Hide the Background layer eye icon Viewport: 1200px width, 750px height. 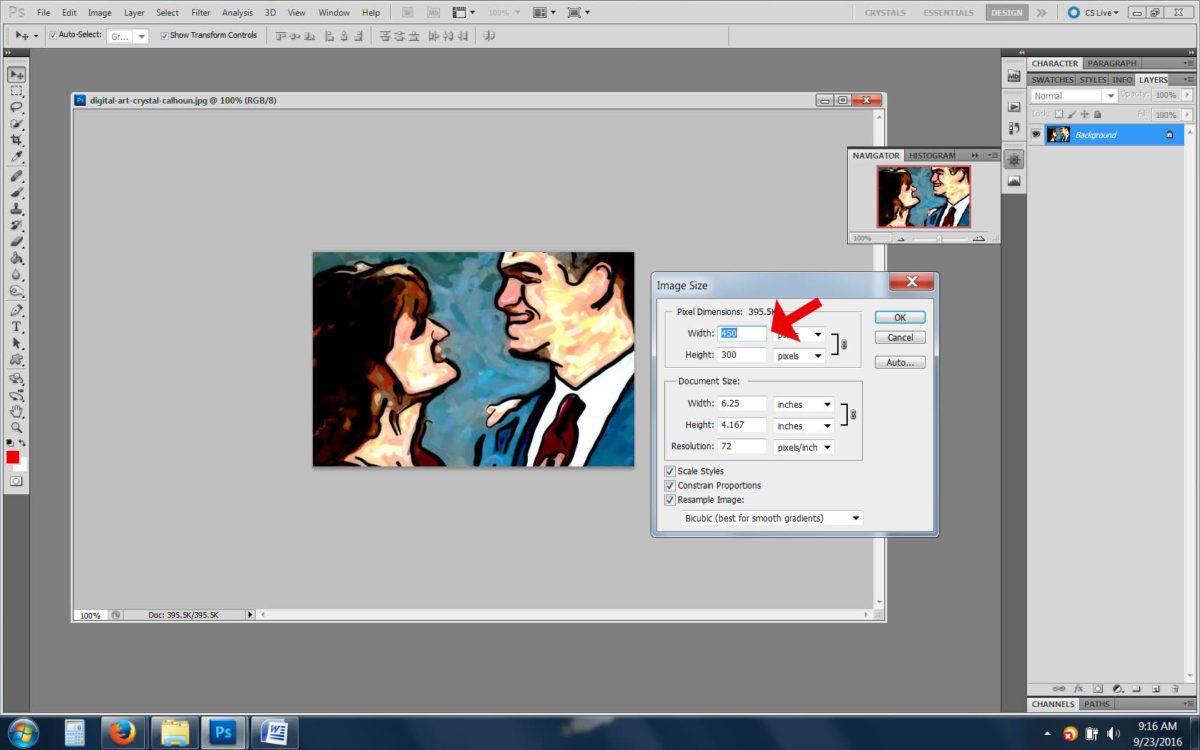tap(1036, 134)
